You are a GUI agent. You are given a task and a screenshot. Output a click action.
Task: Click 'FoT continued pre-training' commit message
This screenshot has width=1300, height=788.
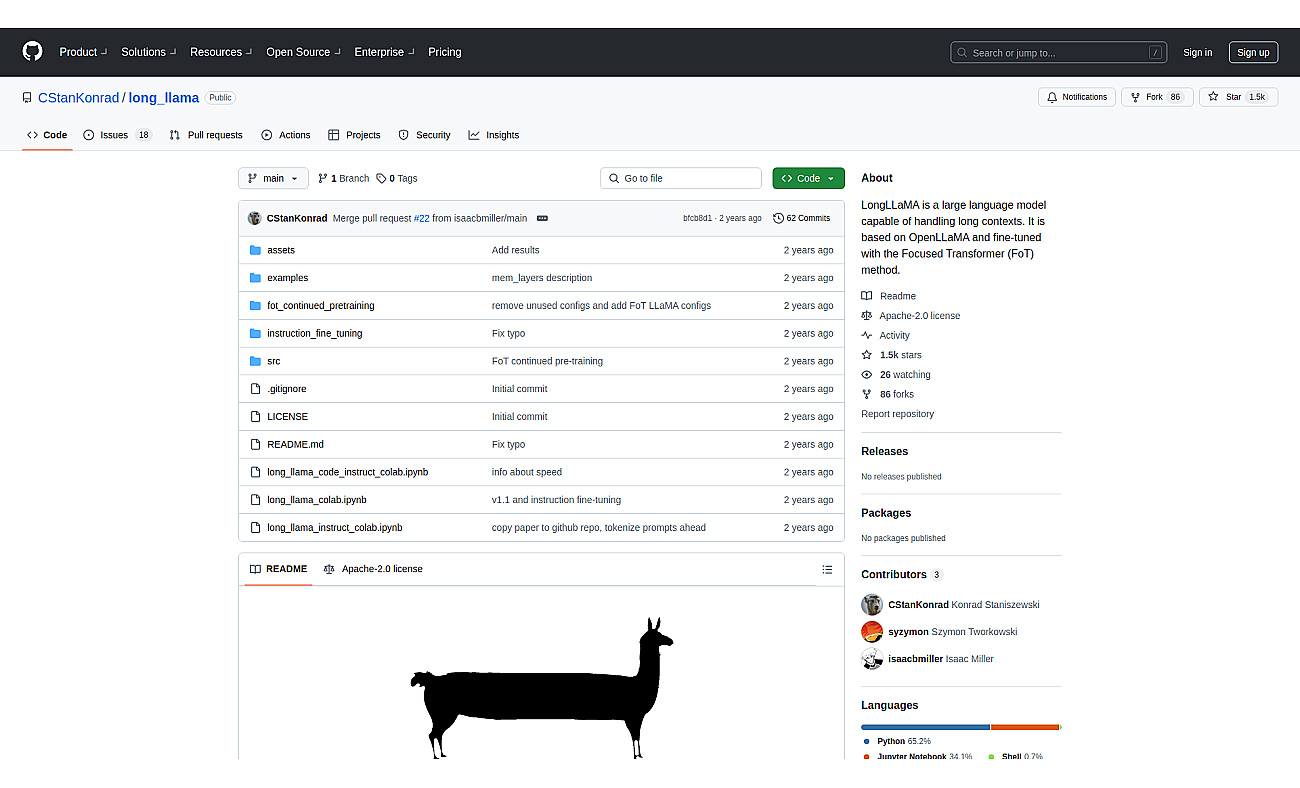[x=547, y=361]
